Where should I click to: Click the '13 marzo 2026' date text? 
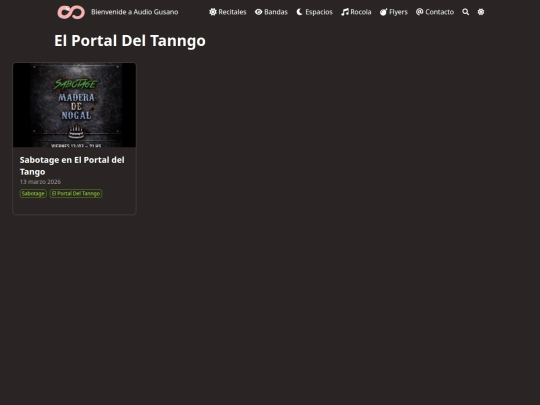tap(40, 181)
